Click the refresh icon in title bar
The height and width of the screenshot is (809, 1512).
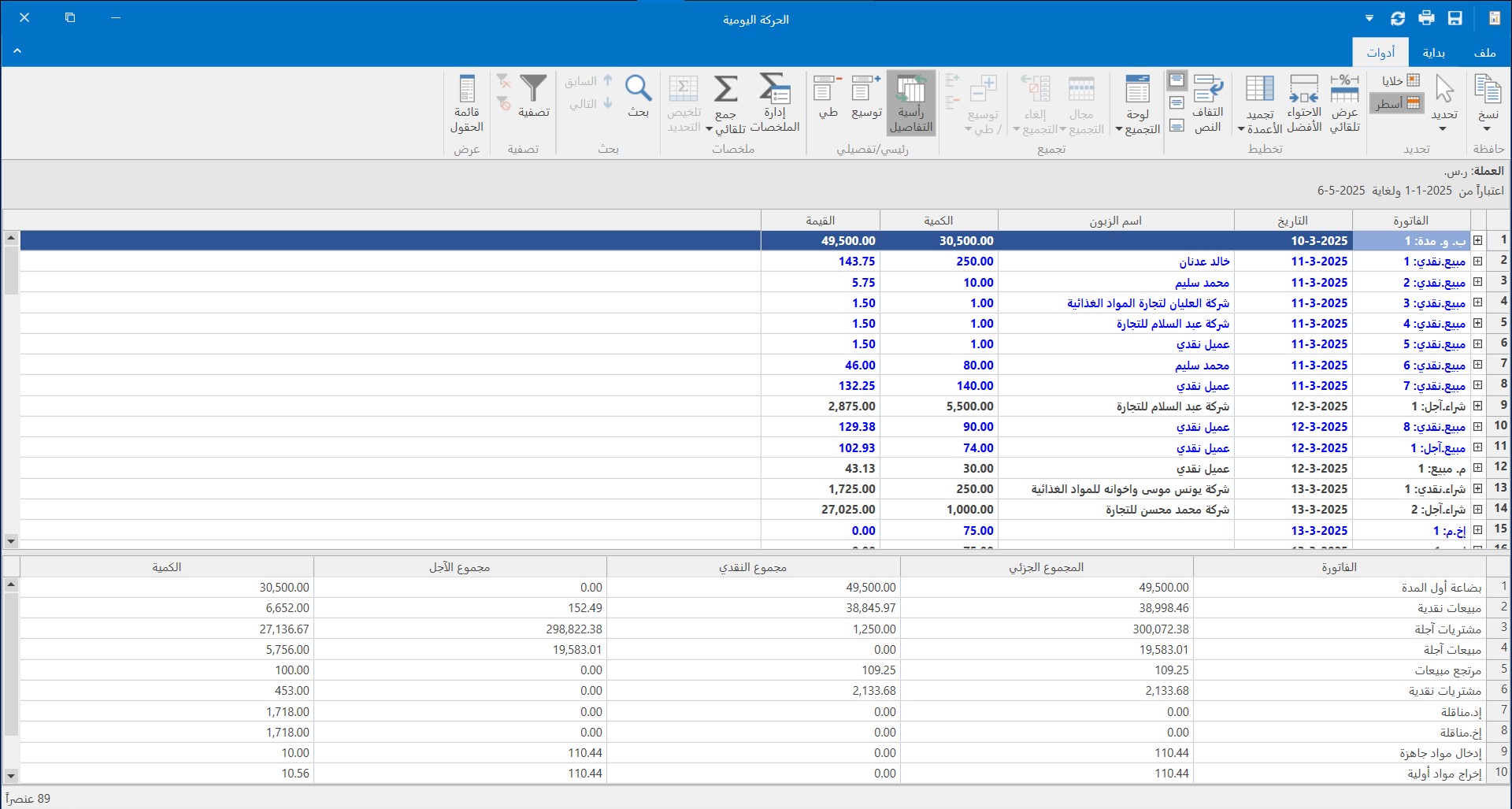tap(1398, 18)
